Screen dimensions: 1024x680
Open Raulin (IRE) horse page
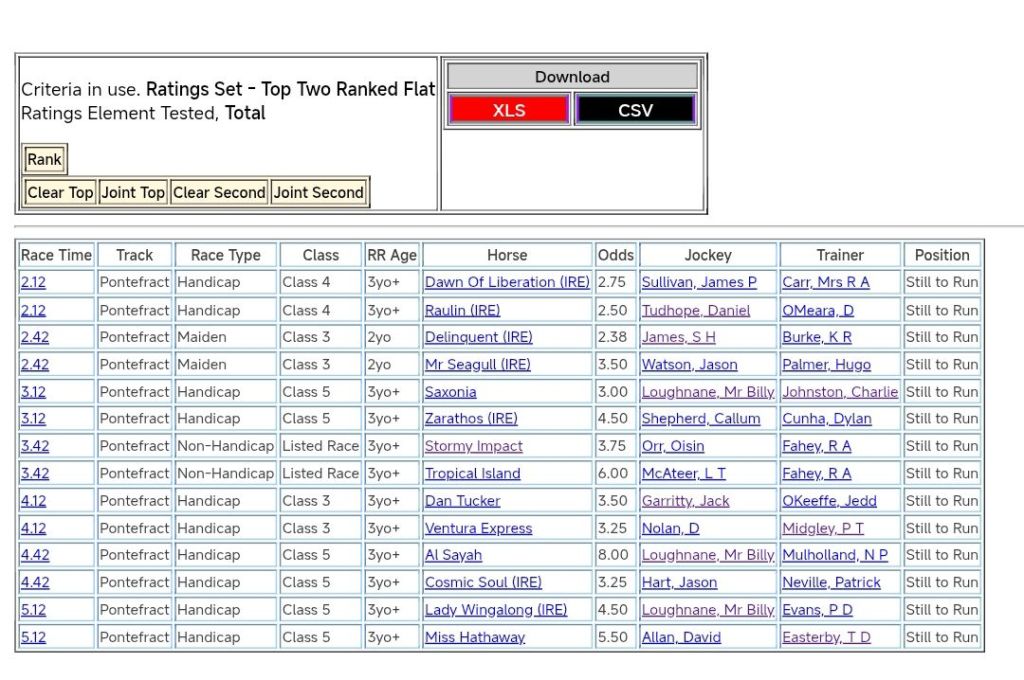click(462, 310)
